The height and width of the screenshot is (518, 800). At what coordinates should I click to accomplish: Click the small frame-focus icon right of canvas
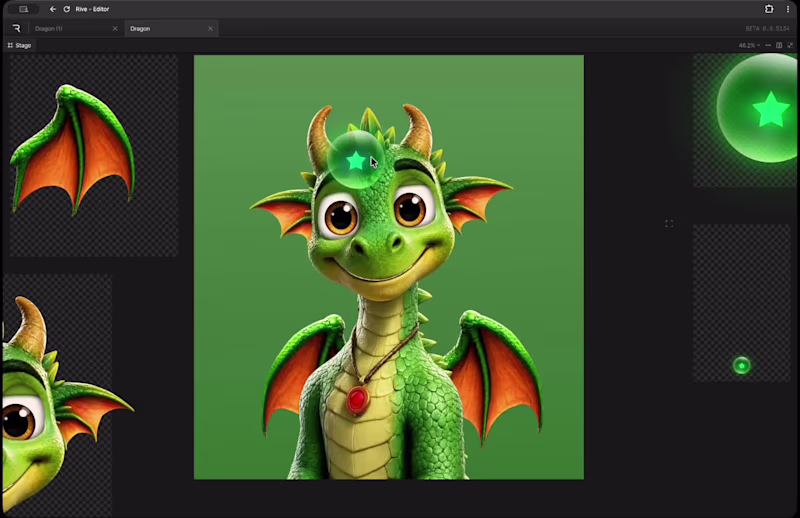tap(669, 224)
